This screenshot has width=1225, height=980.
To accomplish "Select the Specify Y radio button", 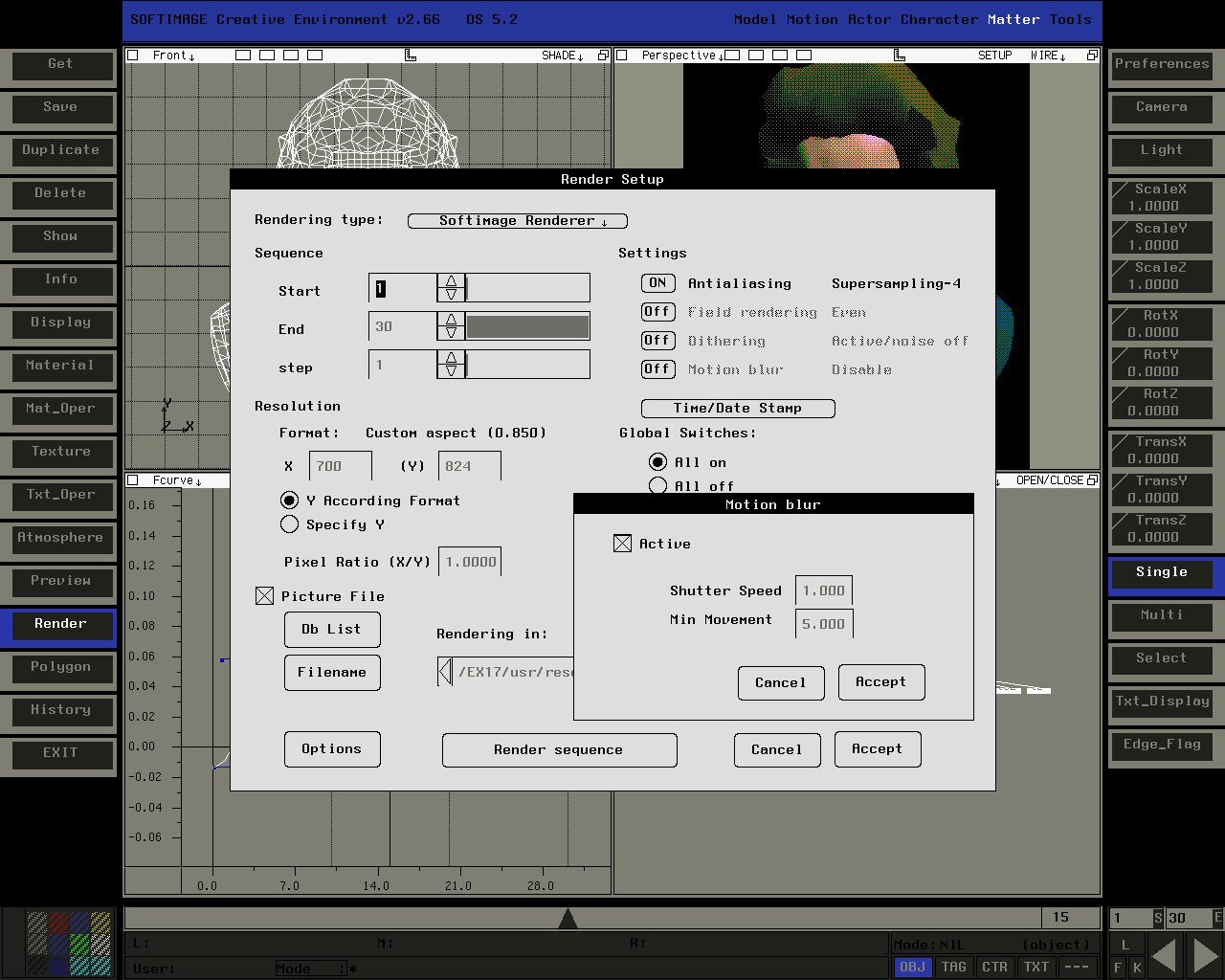I will (289, 524).
